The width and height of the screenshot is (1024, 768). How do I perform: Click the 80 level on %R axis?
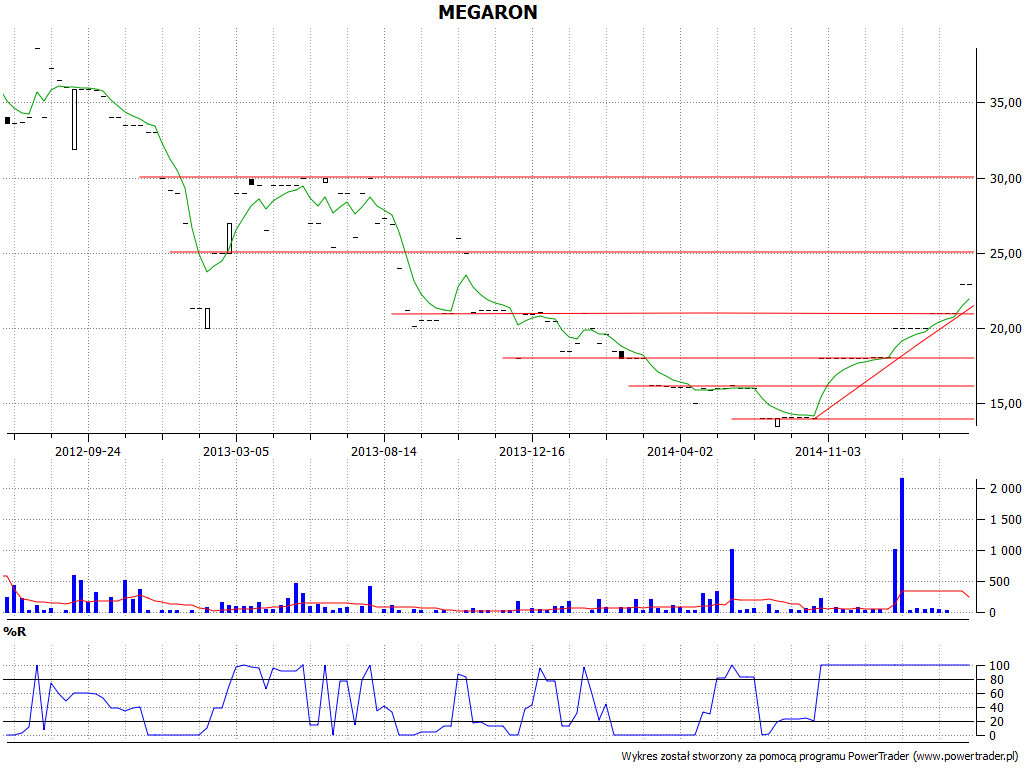click(x=997, y=680)
